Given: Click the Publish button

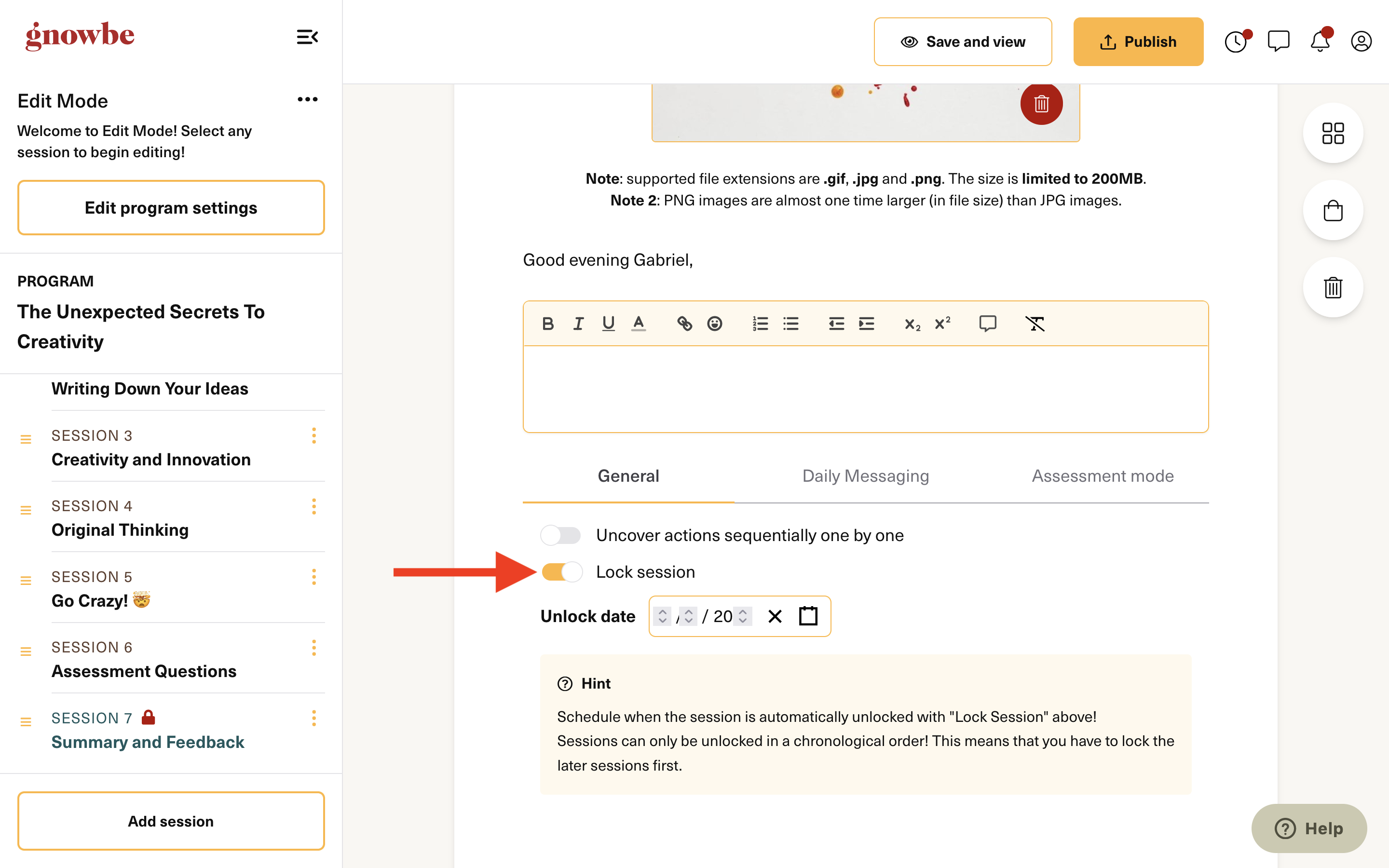Looking at the screenshot, I should (x=1138, y=42).
